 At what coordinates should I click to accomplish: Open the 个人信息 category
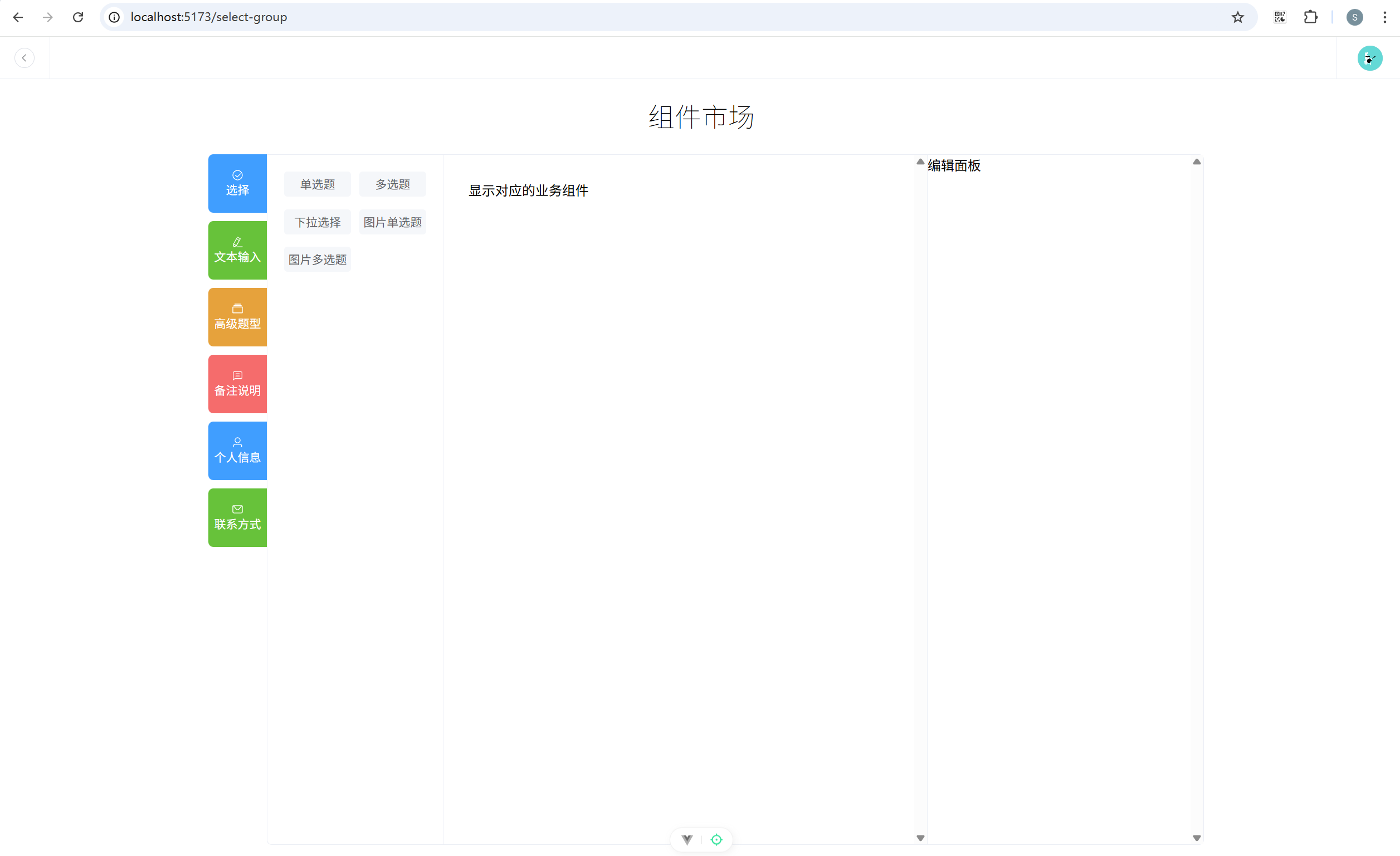point(237,451)
